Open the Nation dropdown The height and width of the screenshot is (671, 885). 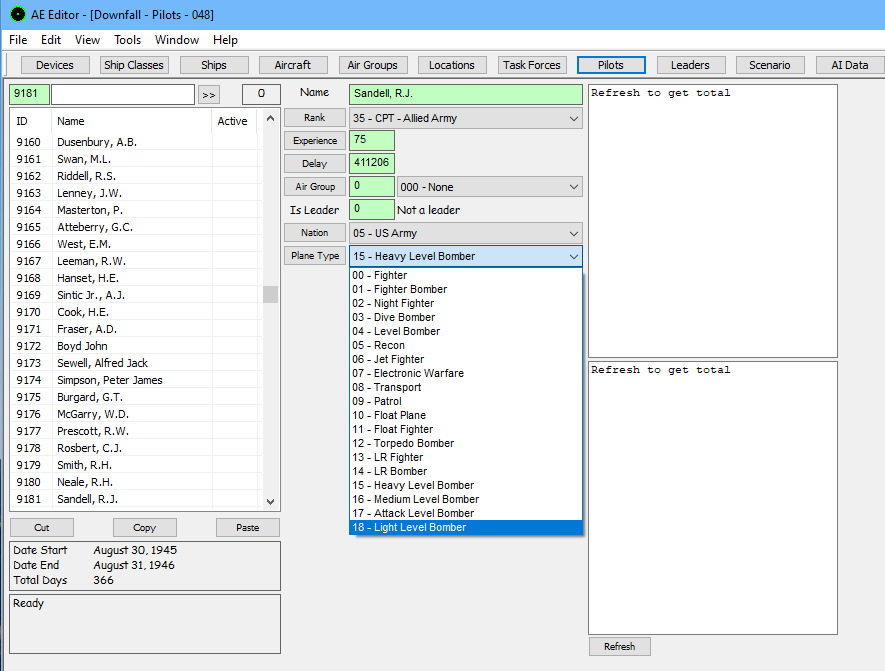[x=466, y=233]
